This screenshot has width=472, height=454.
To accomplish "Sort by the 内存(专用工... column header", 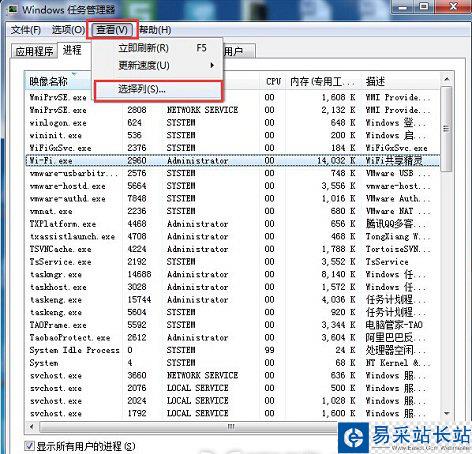I will pos(322,81).
